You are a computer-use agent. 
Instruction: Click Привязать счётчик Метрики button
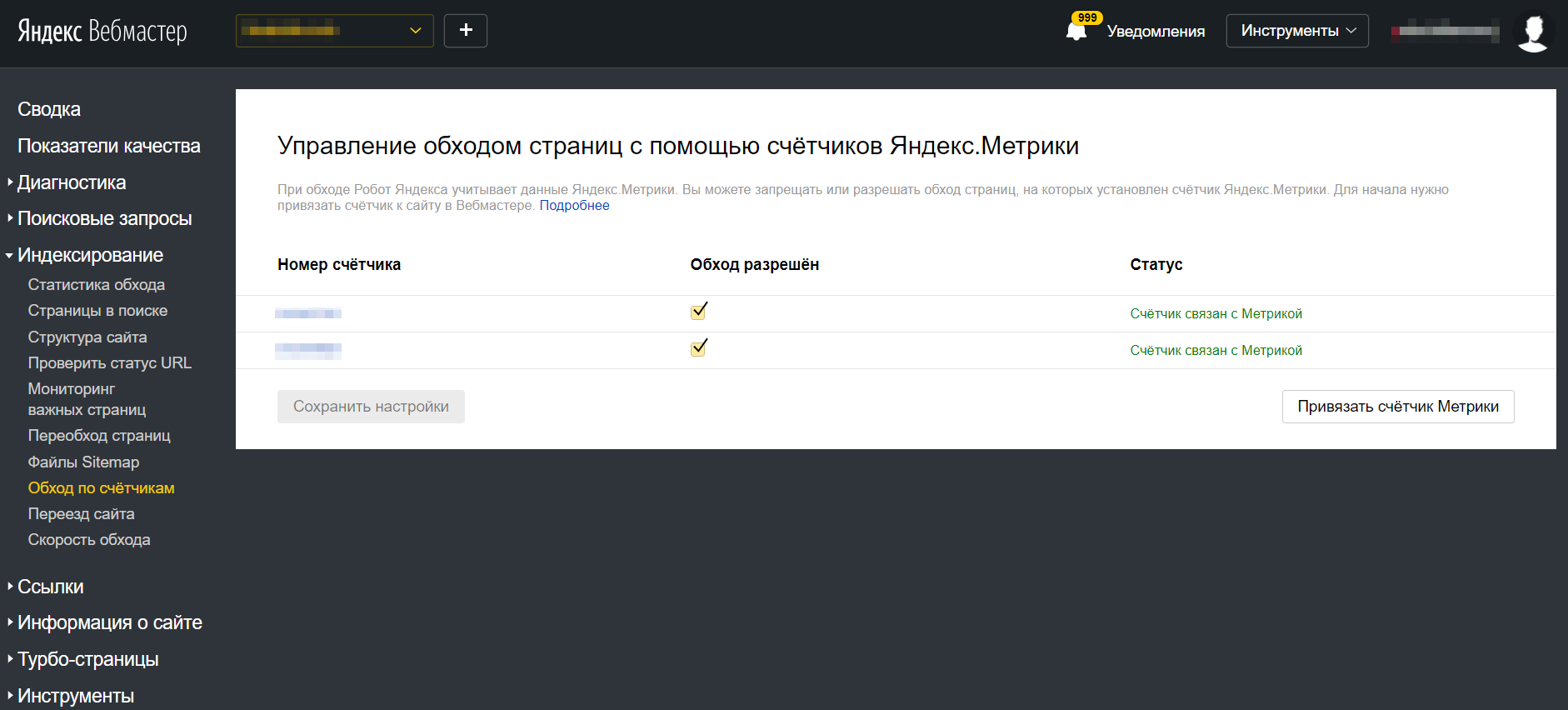(1397, 407)
